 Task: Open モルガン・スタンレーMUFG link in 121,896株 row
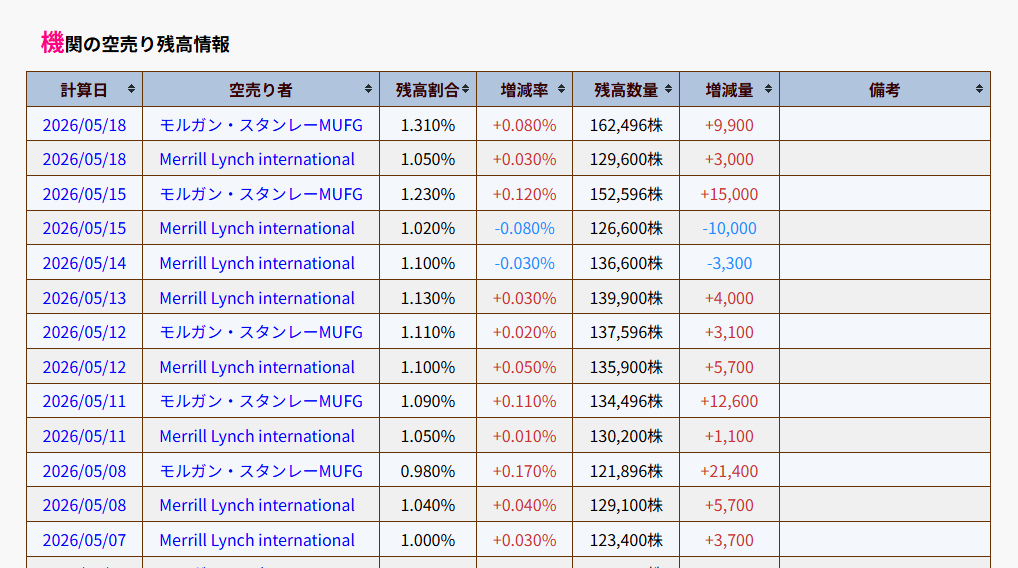click(261, 471)
